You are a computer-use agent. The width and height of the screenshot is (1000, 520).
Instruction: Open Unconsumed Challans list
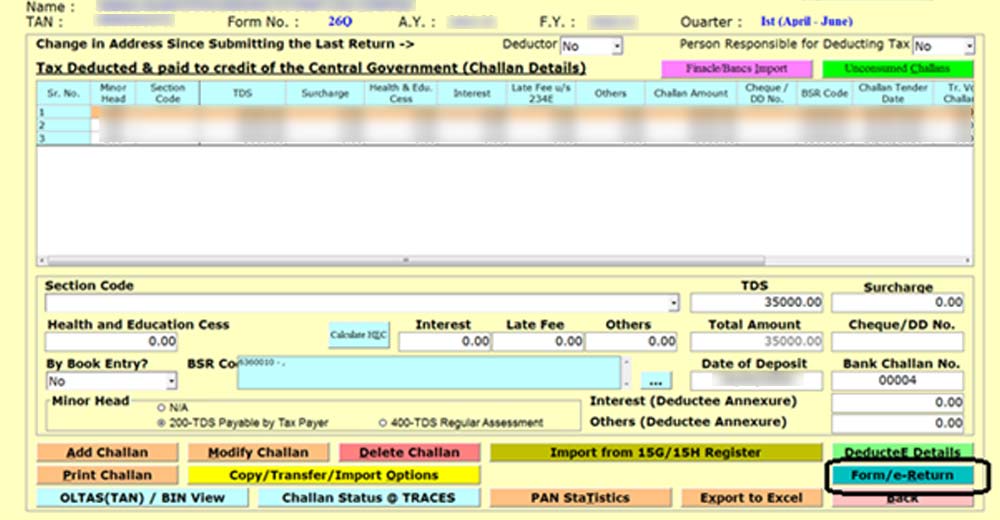[x=896, y=69]
